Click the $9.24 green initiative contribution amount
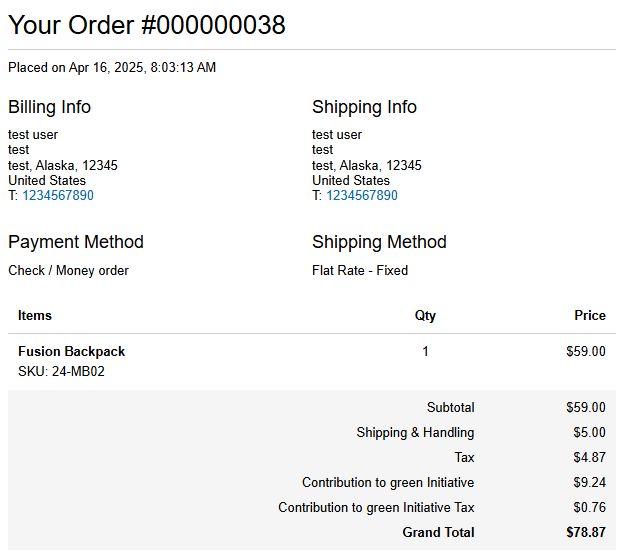 coord(585,483)
